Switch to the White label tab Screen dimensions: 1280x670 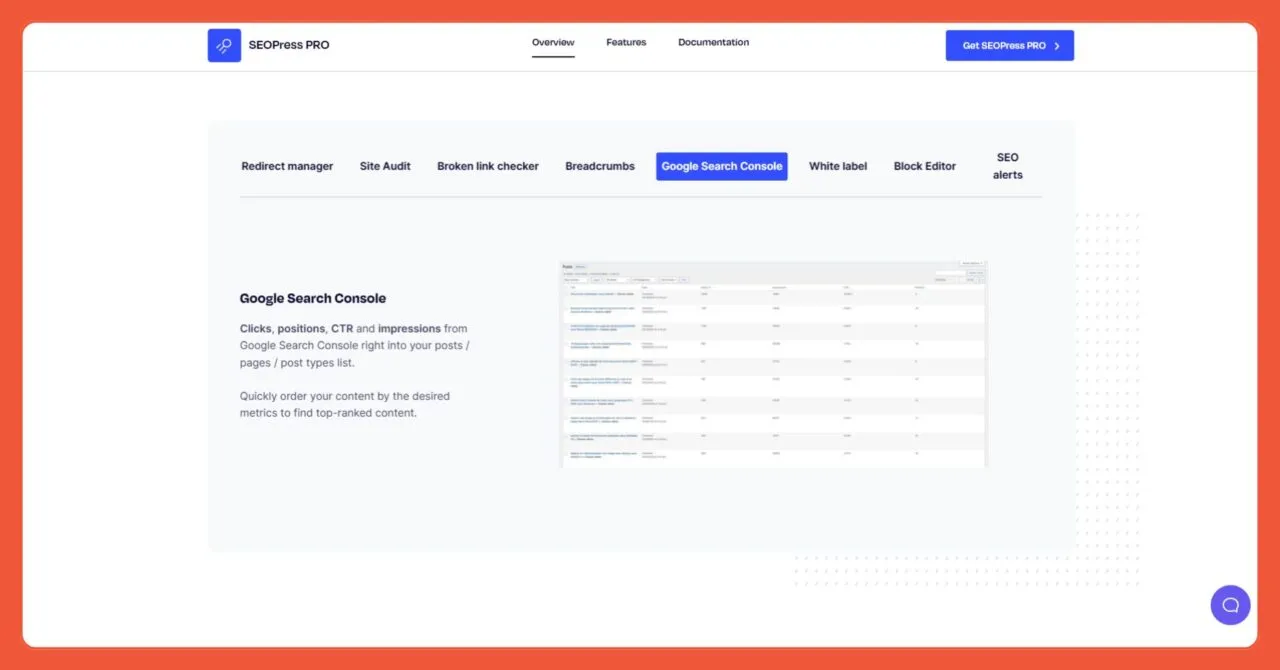pyautogui.click(x=838, y=167)
